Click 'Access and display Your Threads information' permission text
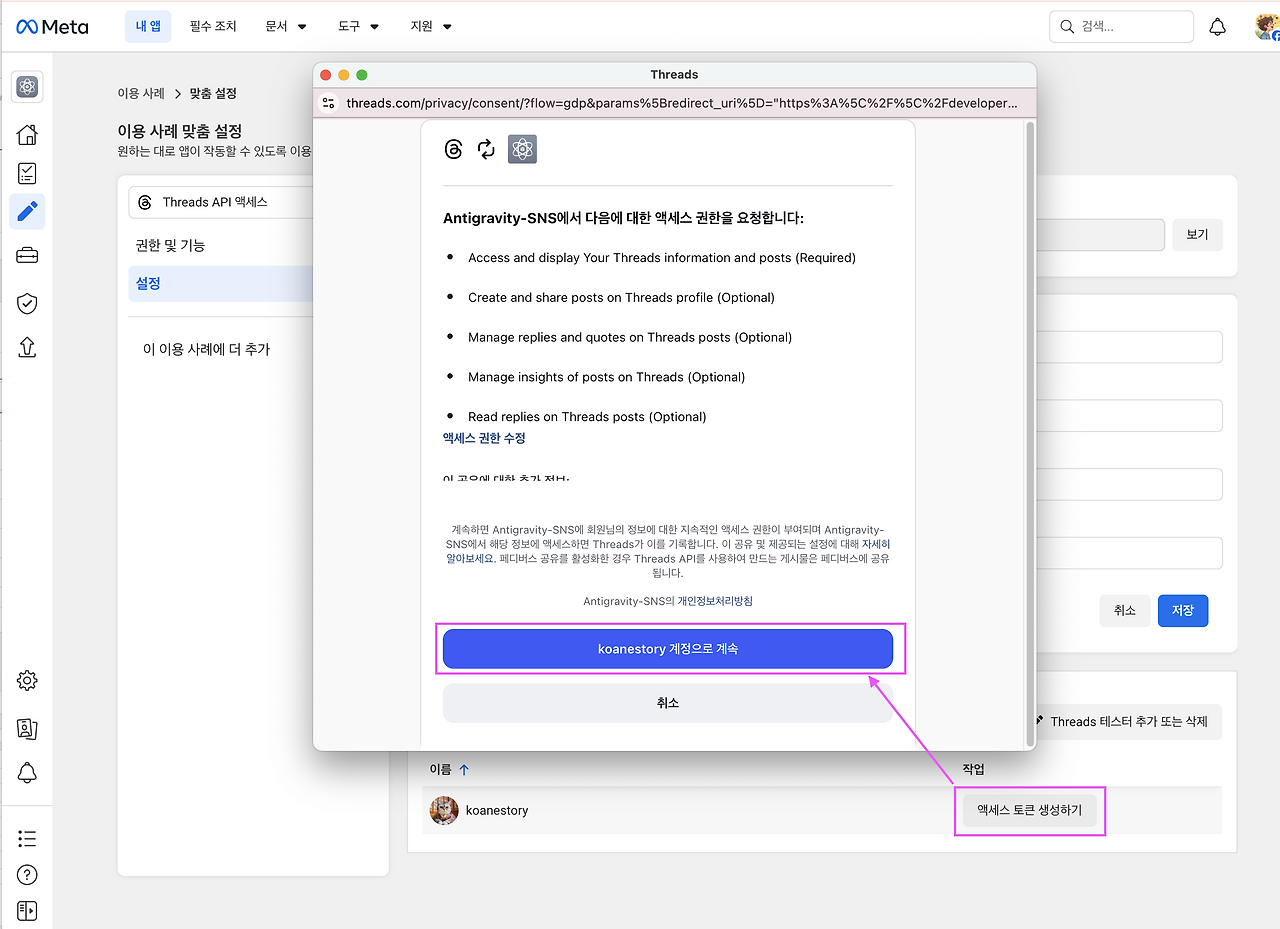 click(x=661, y=258)
